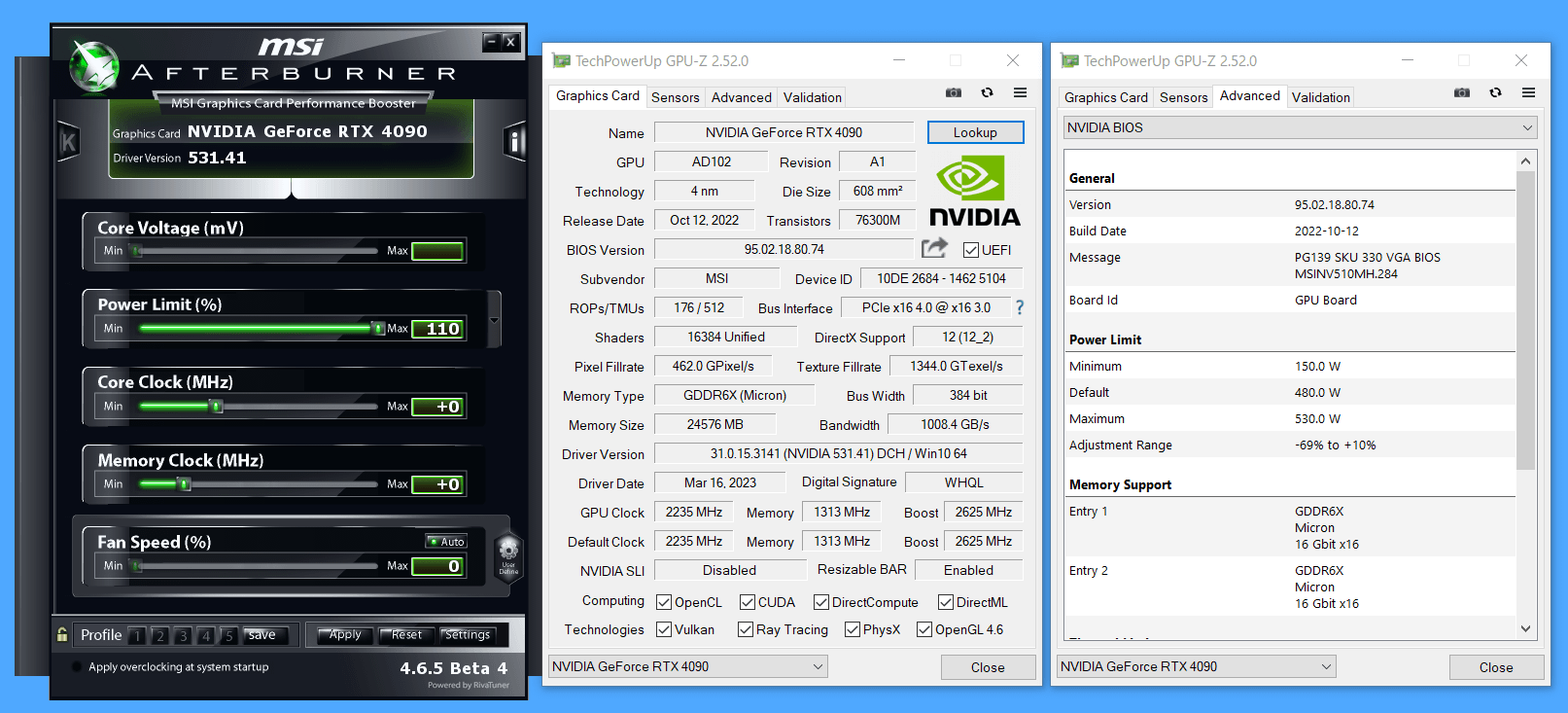The image size is (1568, 713).
Task: Toggle the DirectML checkbox
Action: click(x=946, y=602)
